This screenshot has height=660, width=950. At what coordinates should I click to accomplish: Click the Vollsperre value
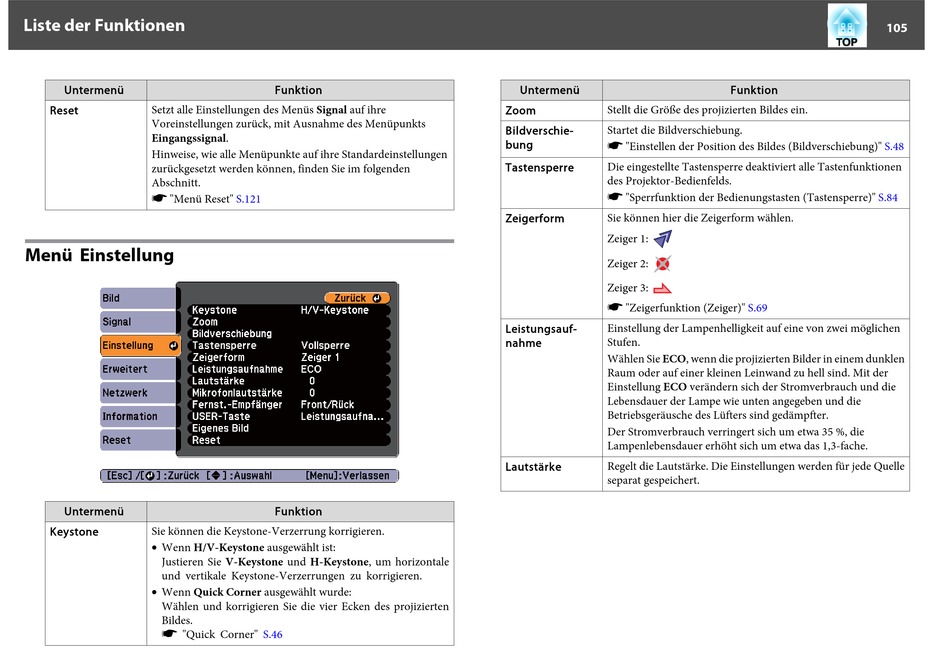(x=325, y=345)
